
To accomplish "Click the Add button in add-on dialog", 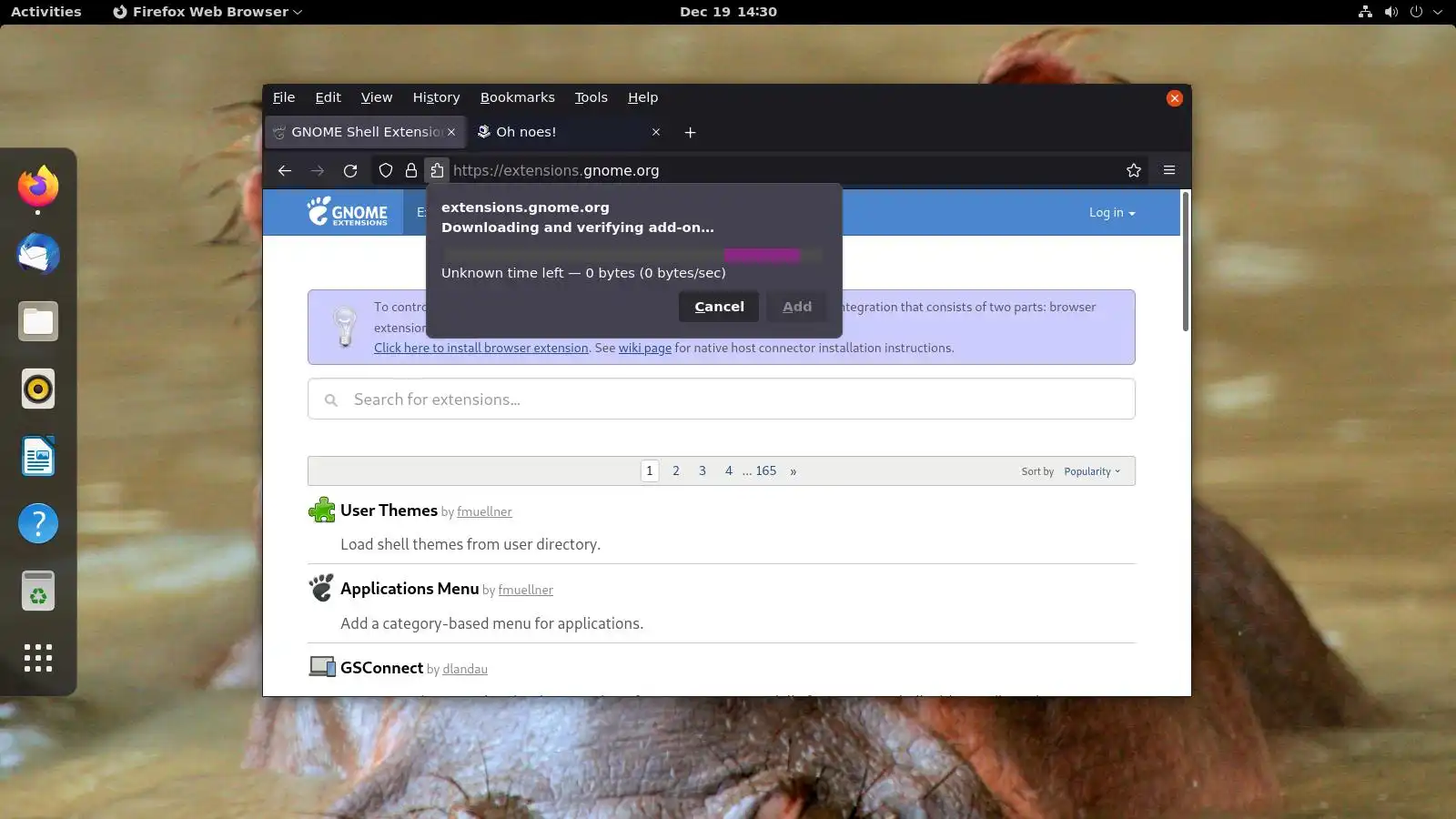I will (797, 307).
